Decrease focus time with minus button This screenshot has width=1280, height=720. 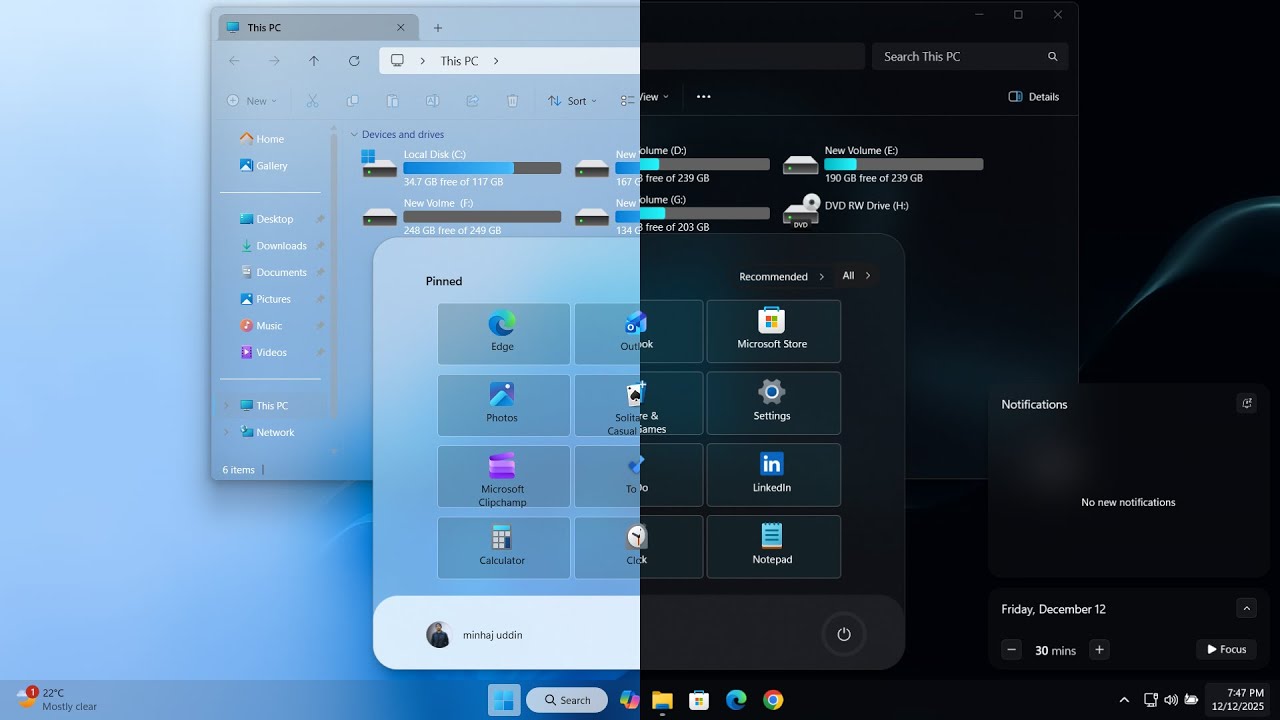1012,650
